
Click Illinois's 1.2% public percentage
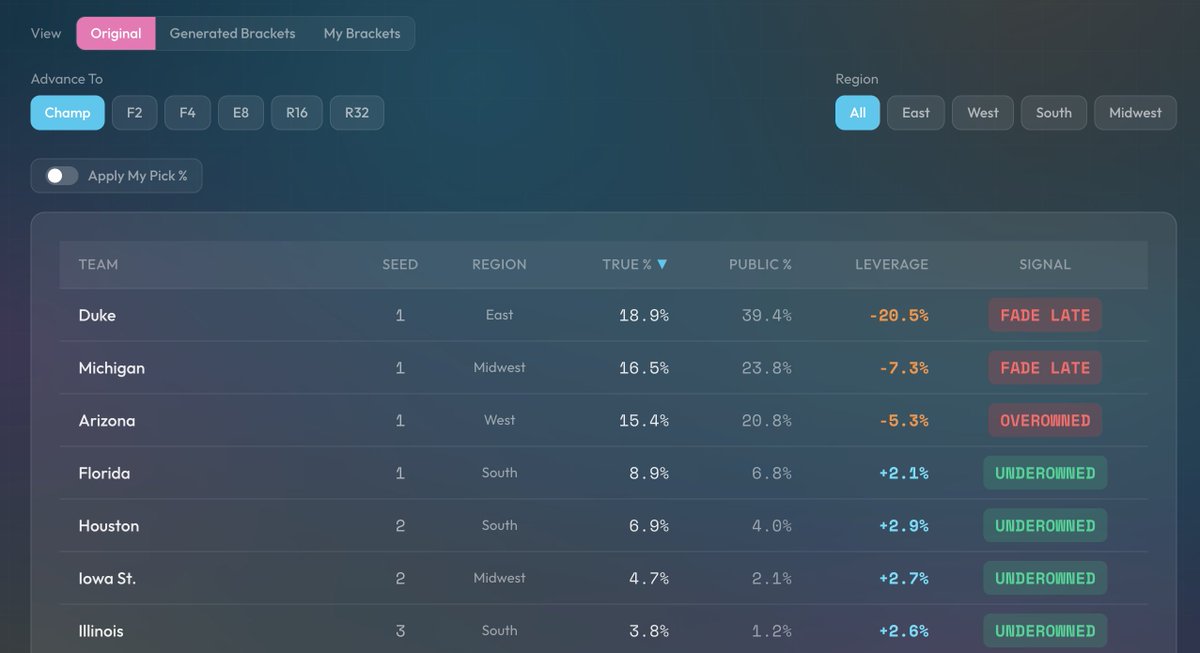[x=771, y=631]
